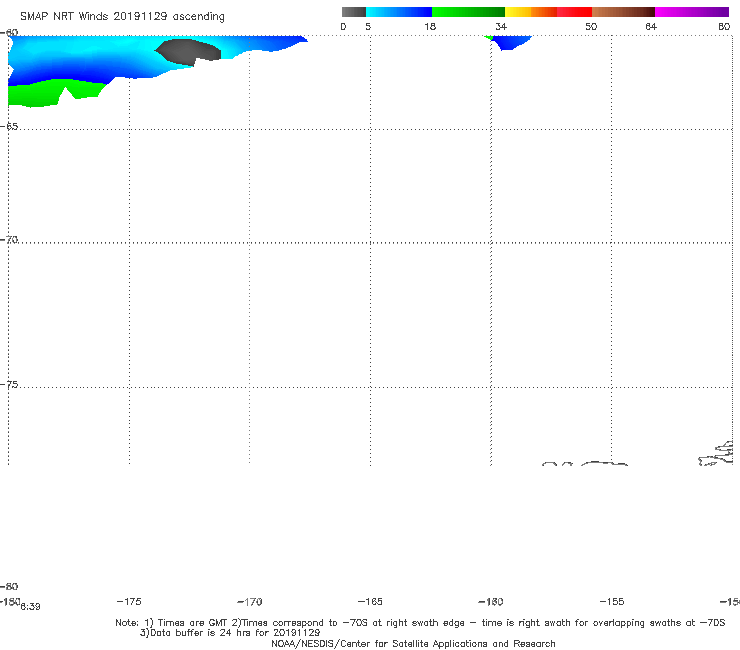Click the latitude label "-75"
The width and height of the screenshot is (740, 650).
[9, 385]
